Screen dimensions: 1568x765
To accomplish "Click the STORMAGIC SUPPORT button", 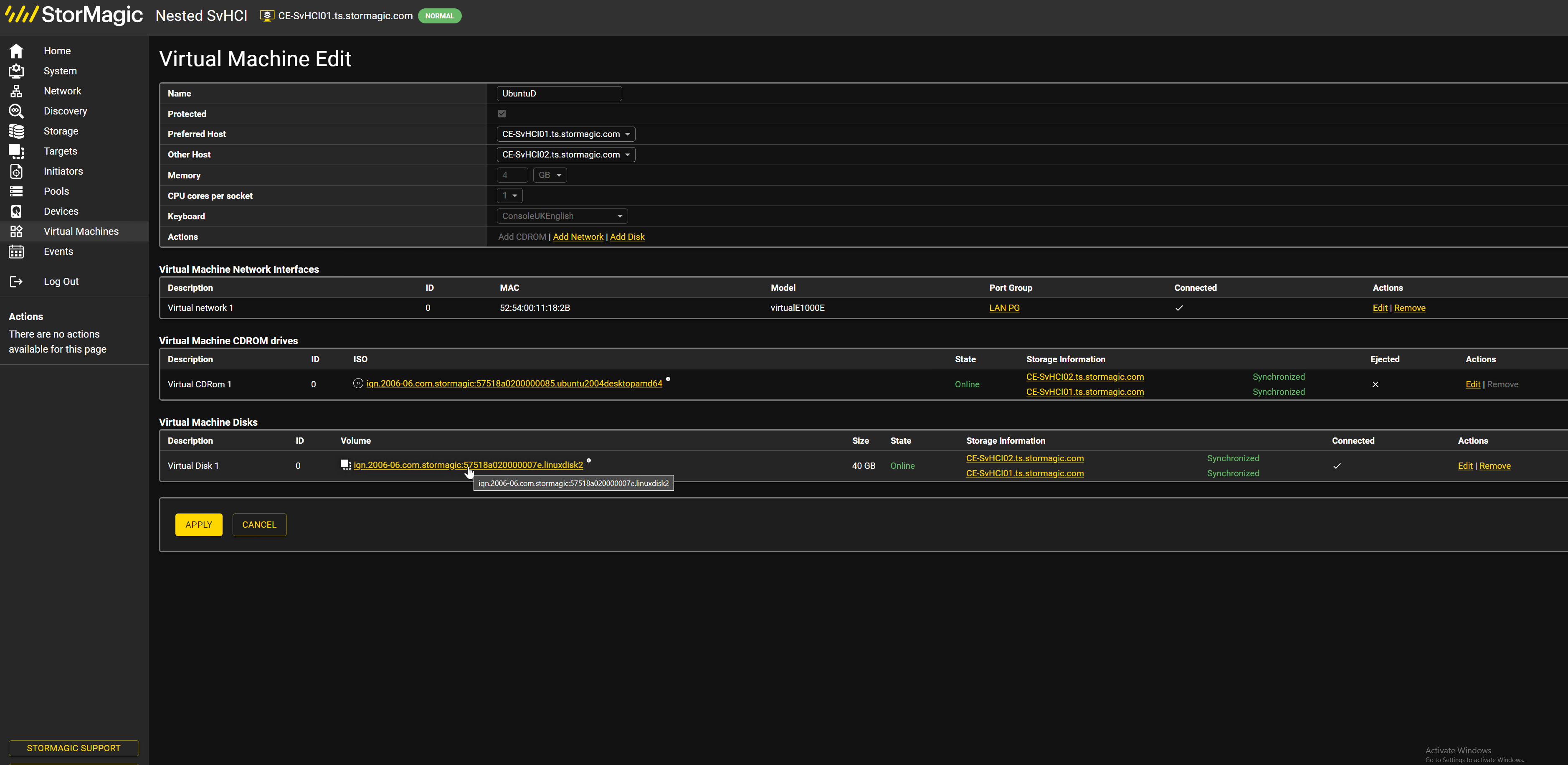I will click(x=73, y=749).
